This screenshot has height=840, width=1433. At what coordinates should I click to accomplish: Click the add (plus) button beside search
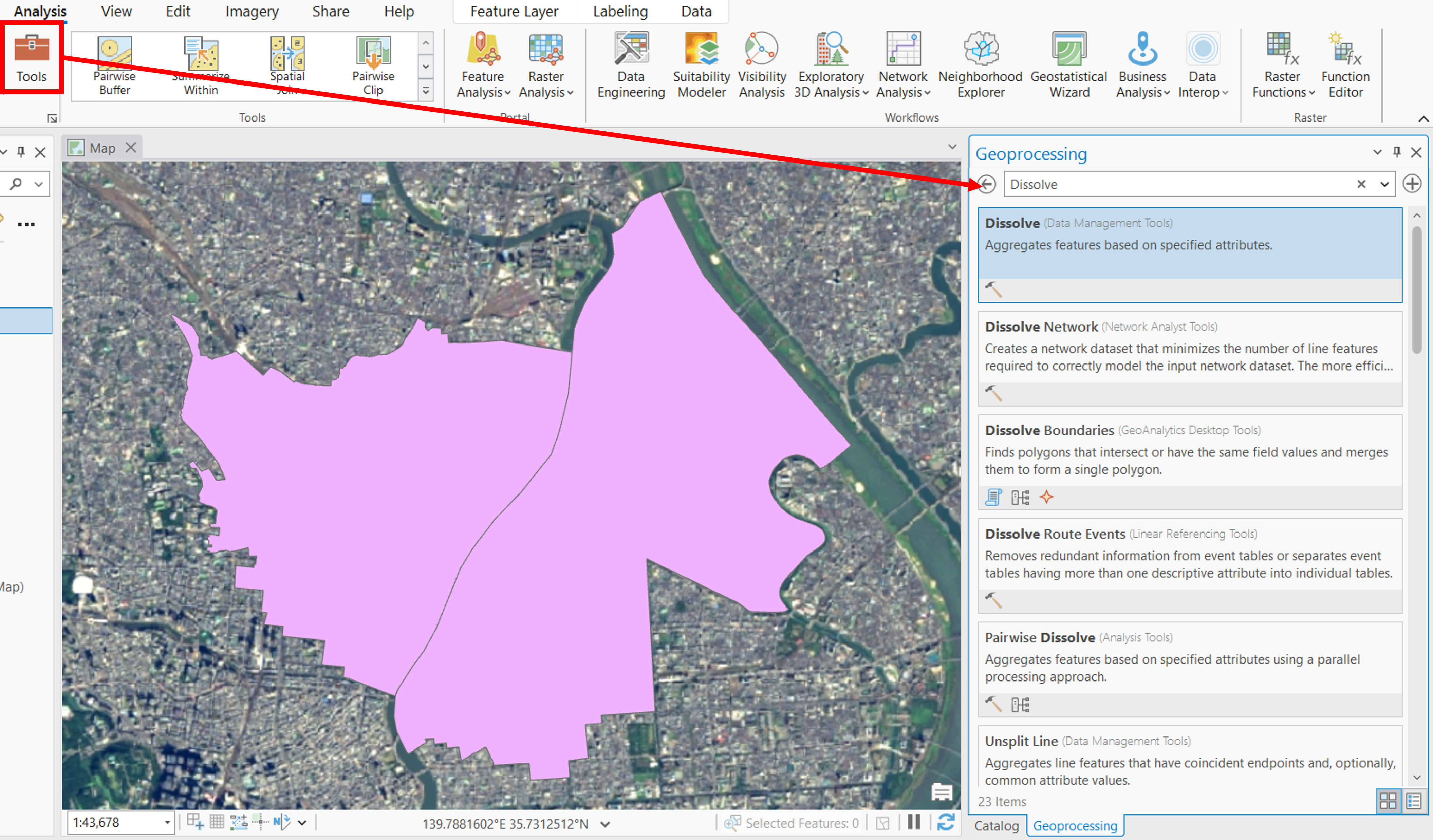coord(1412,184)
